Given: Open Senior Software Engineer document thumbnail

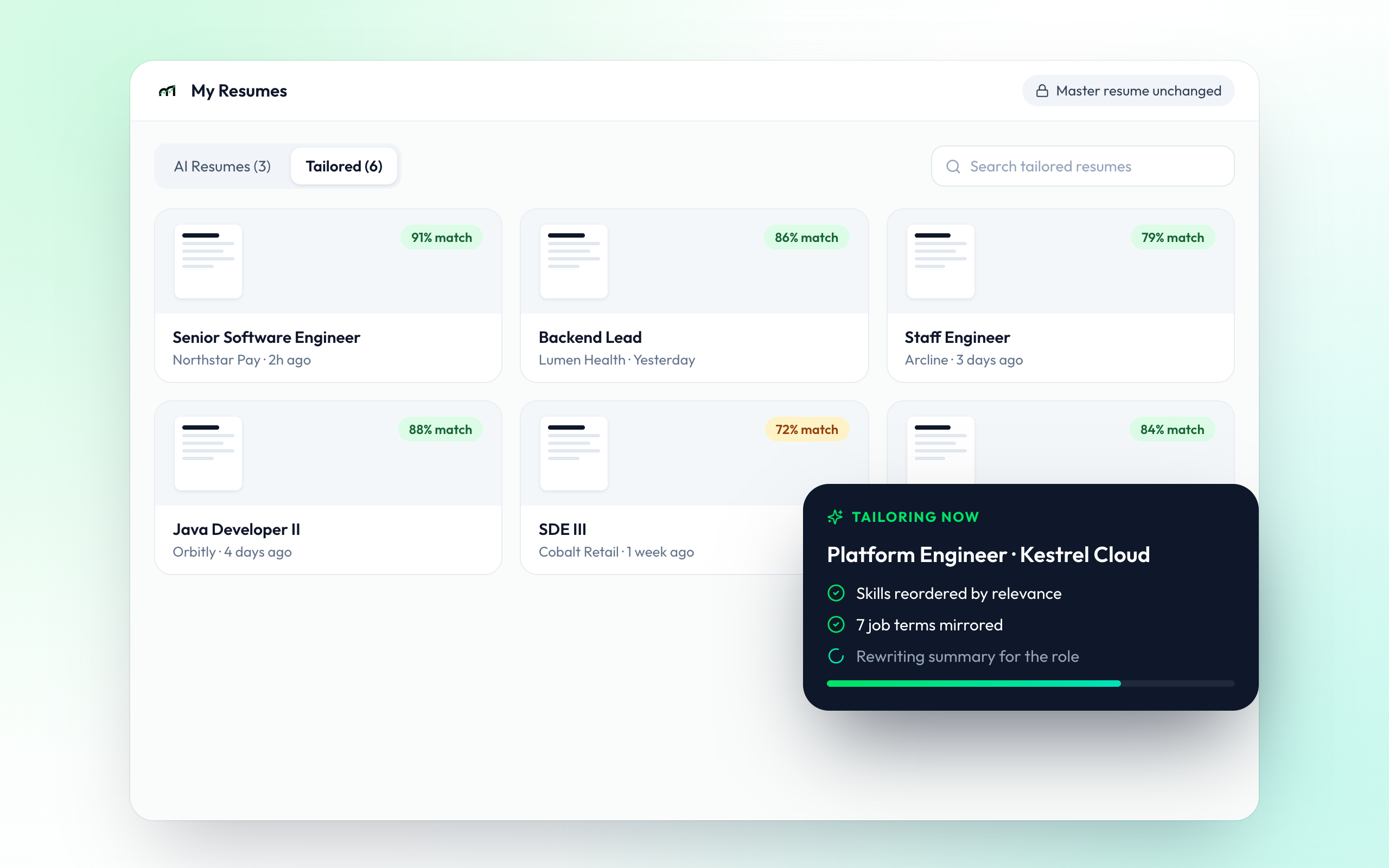Looking at the screenshot, I should click(208, 261).
